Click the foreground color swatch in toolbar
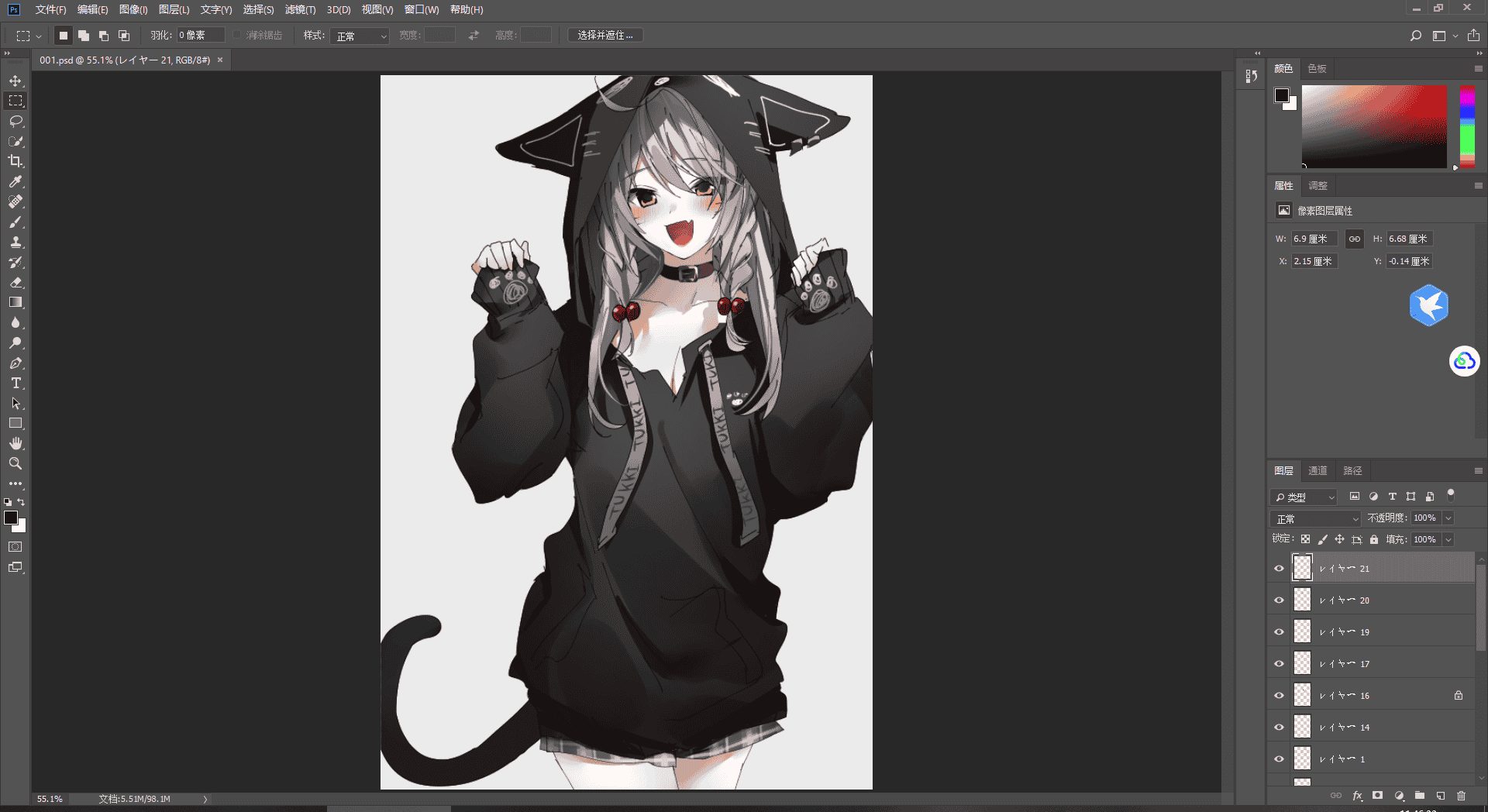The height and width of the screenshot is (812, 1488). [10, 517]
